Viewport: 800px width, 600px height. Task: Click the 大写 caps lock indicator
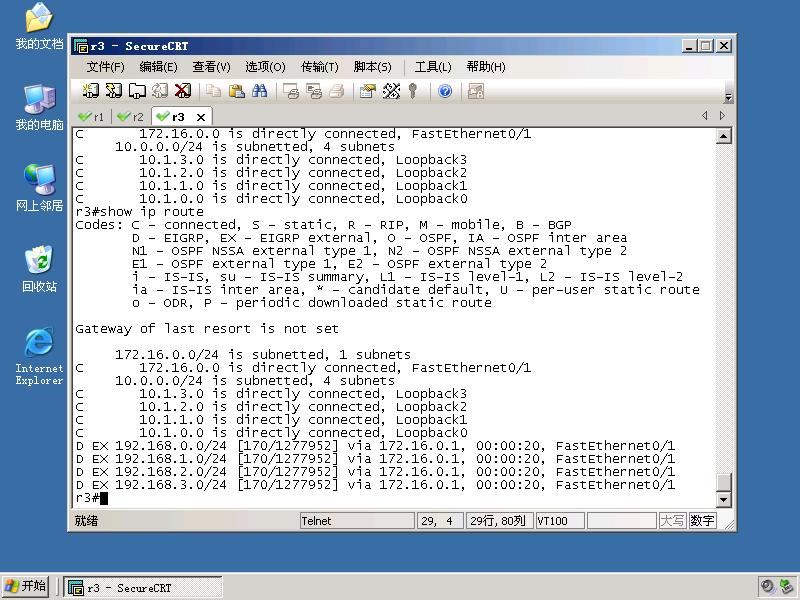(x=672, y=521)
